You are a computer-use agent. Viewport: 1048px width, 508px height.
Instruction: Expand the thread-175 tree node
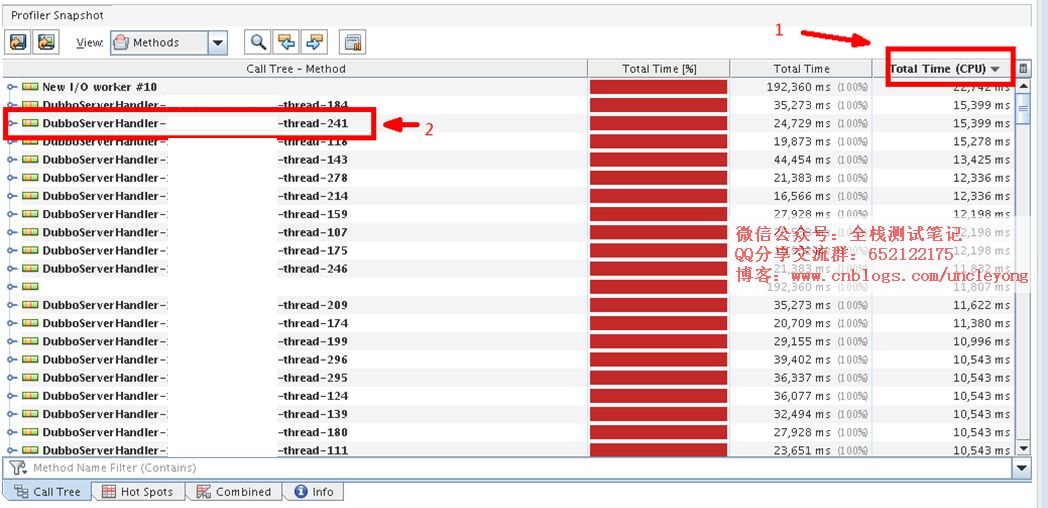coord(11,251)
